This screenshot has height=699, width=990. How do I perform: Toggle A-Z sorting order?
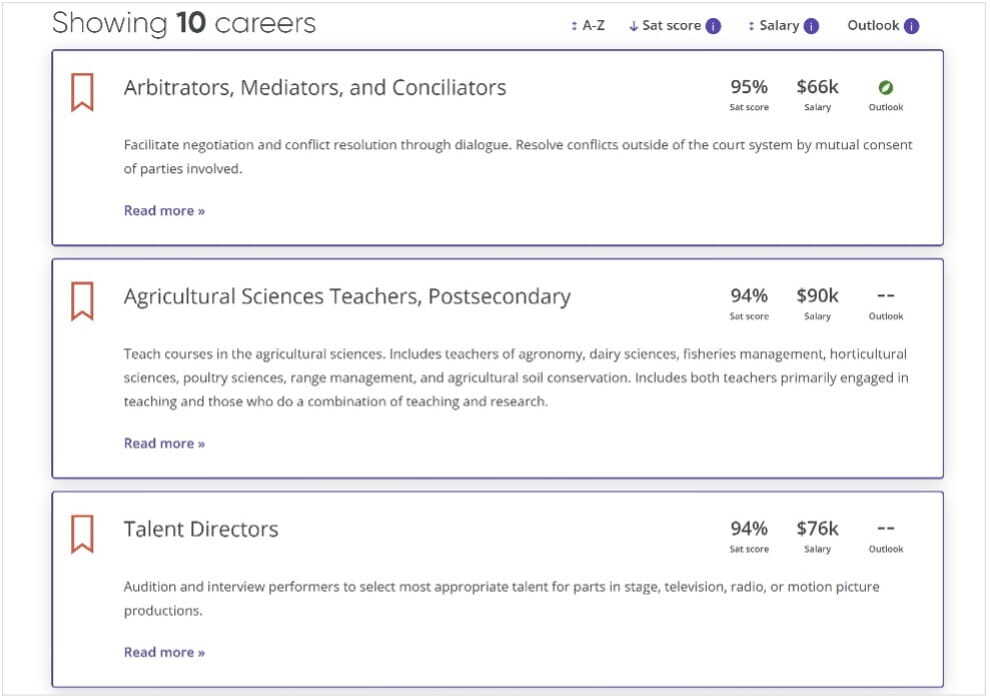(589, 25)
